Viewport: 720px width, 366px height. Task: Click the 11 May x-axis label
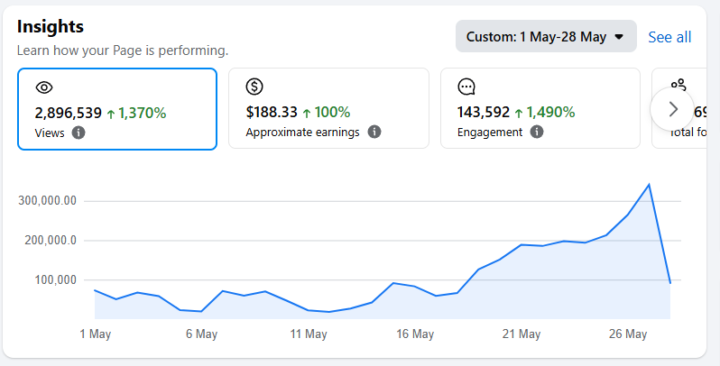tap(309, 334)
